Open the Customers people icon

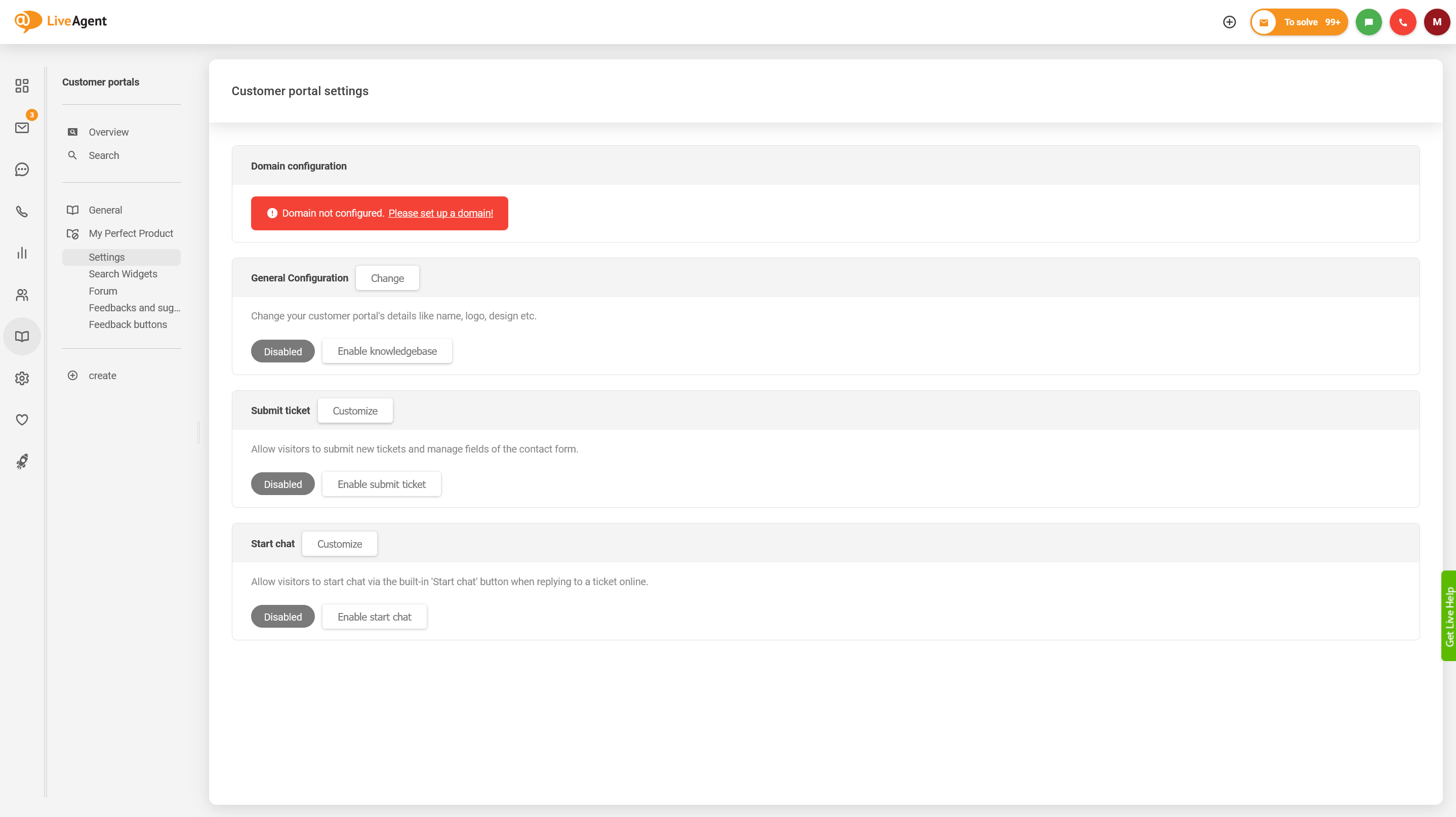click(x=22, y=295)
